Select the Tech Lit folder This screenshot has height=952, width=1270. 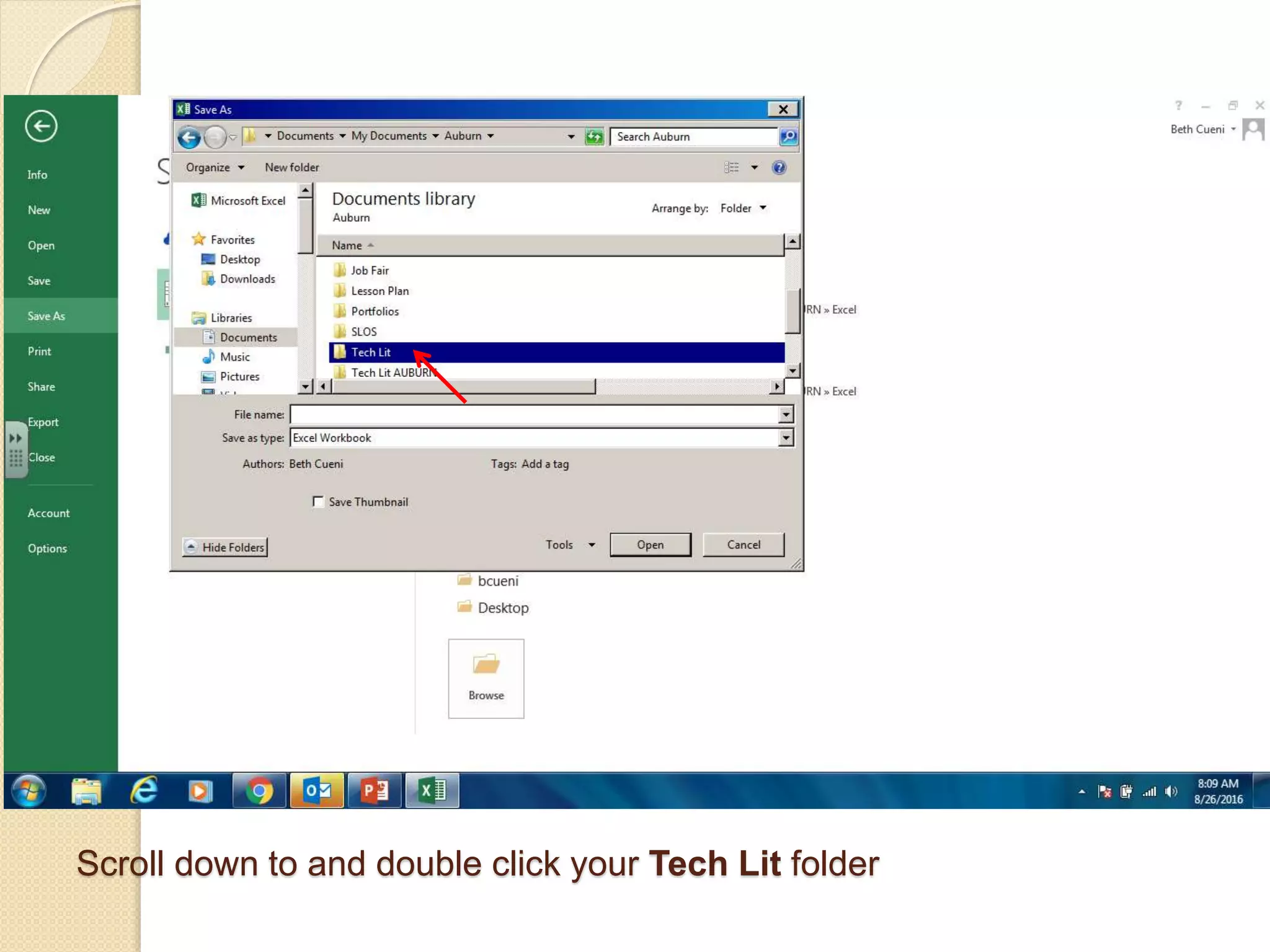coord(556,352)
